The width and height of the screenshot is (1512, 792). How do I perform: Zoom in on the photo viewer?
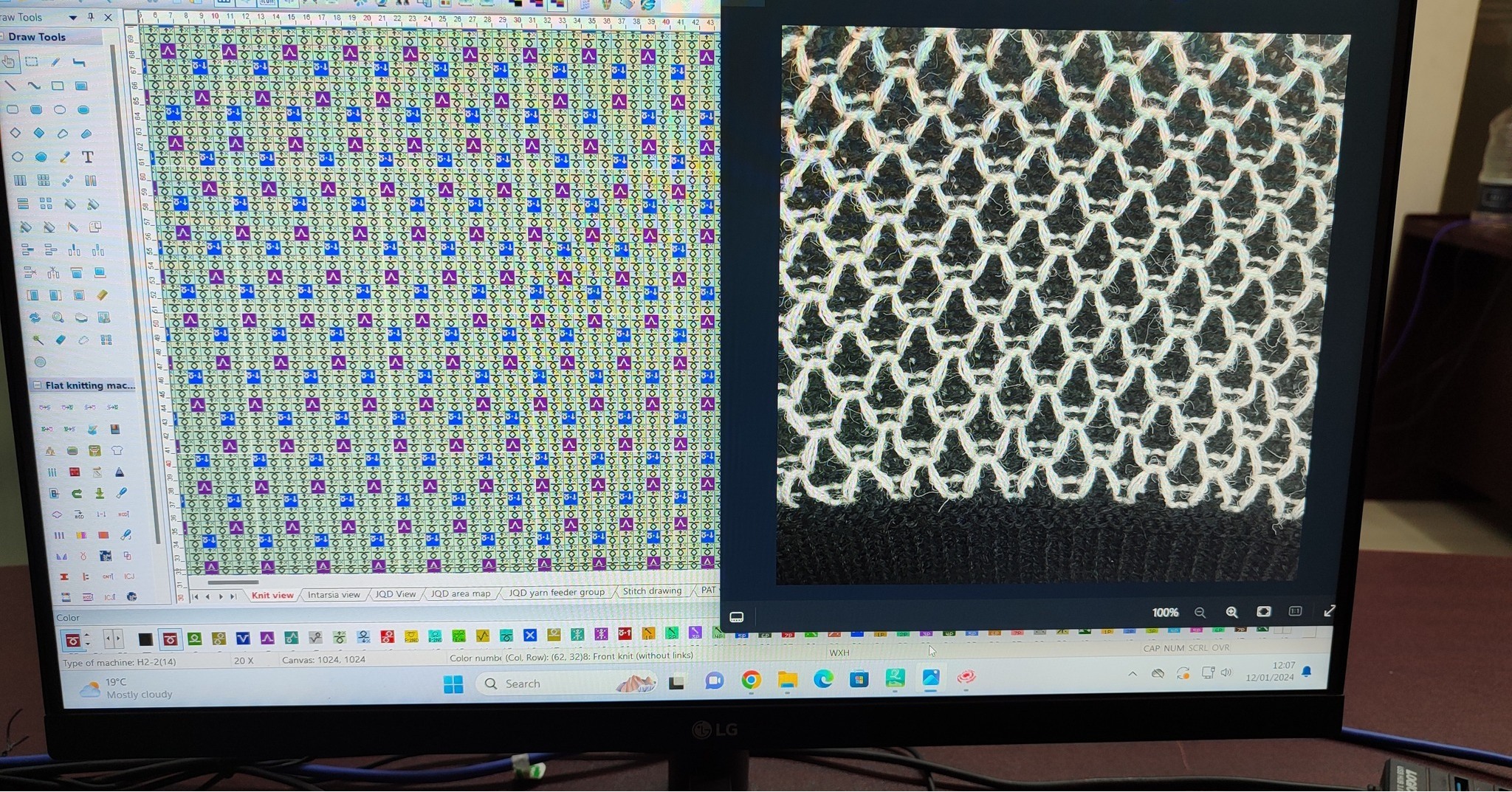1231,612
